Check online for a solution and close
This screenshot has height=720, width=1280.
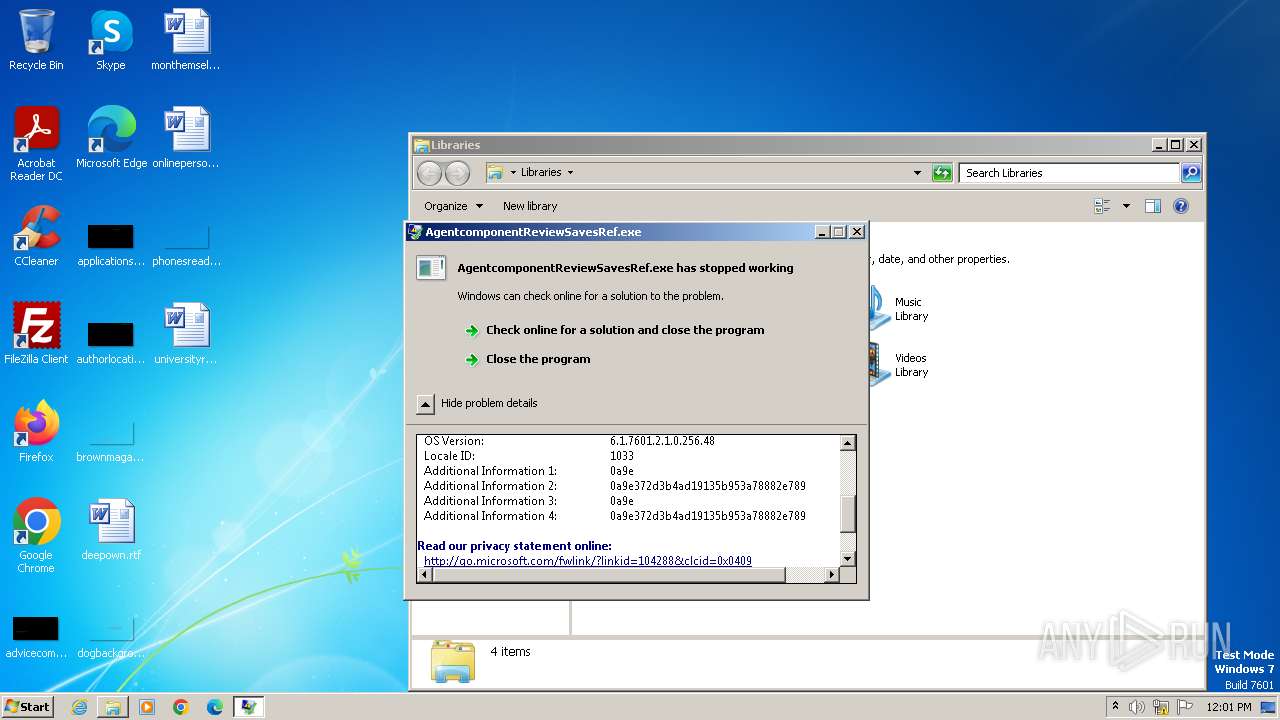(x=625, y=330)
